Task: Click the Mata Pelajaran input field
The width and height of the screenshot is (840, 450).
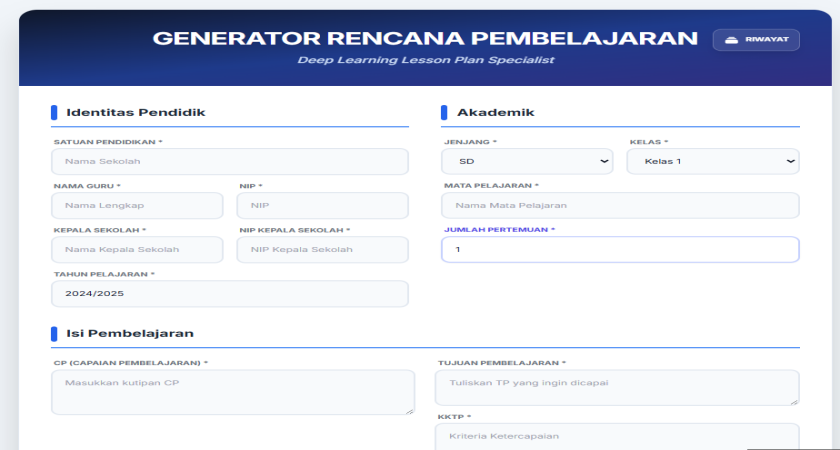Action: pos(620,205)
